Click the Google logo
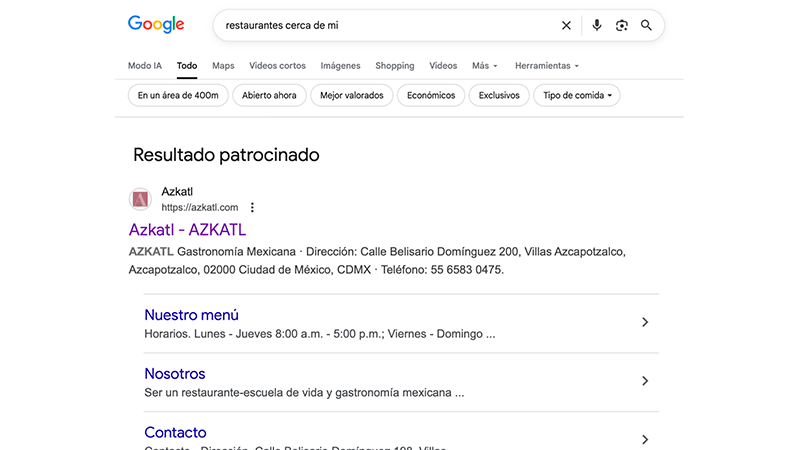 [156, 25]
